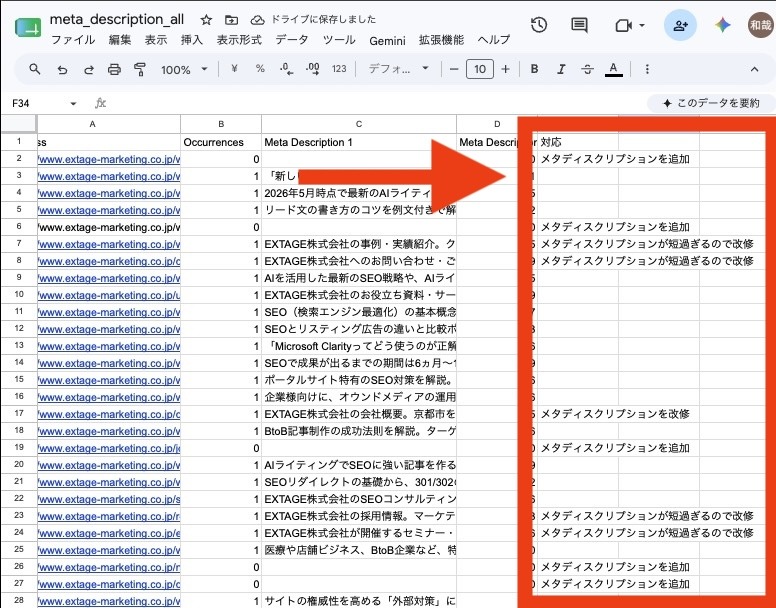Open the URL link in row 2
This screenshot has height=608, width=776.
pyautogui.click(x=109, y=159)
